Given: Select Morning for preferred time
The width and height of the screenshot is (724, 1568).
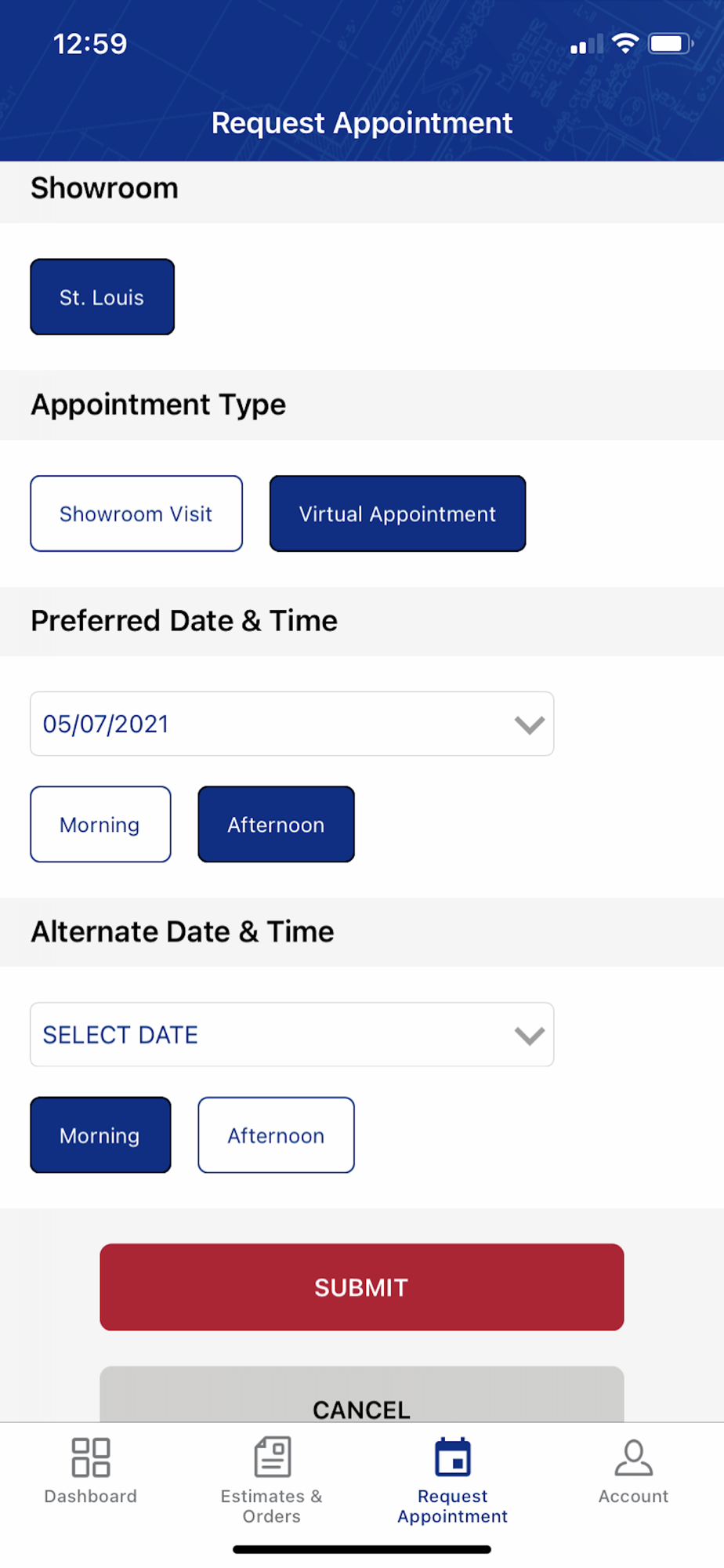Looking at the screenshot, I should [100, 824].
